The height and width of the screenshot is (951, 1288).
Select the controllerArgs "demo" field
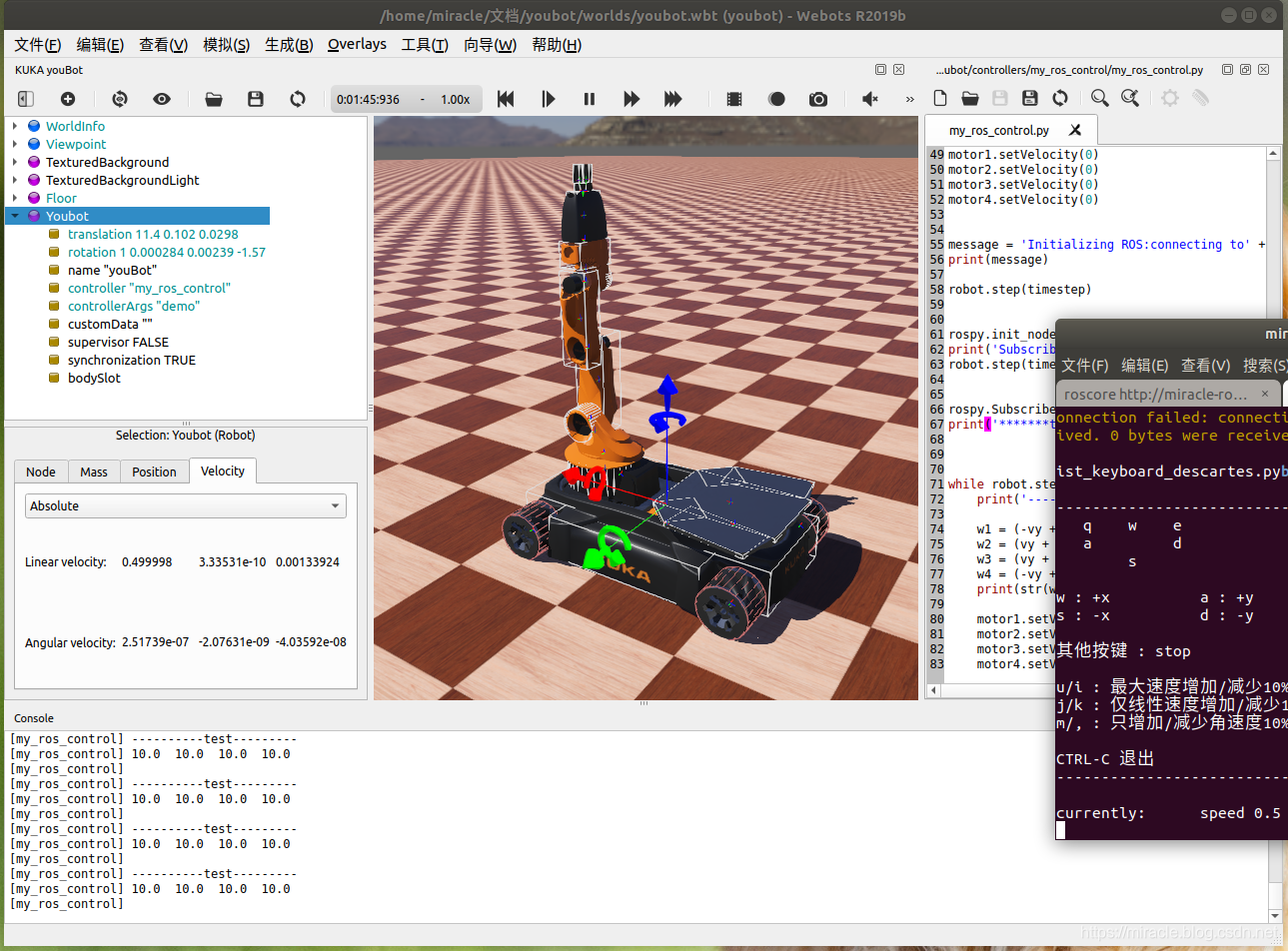tap(134, 306)
